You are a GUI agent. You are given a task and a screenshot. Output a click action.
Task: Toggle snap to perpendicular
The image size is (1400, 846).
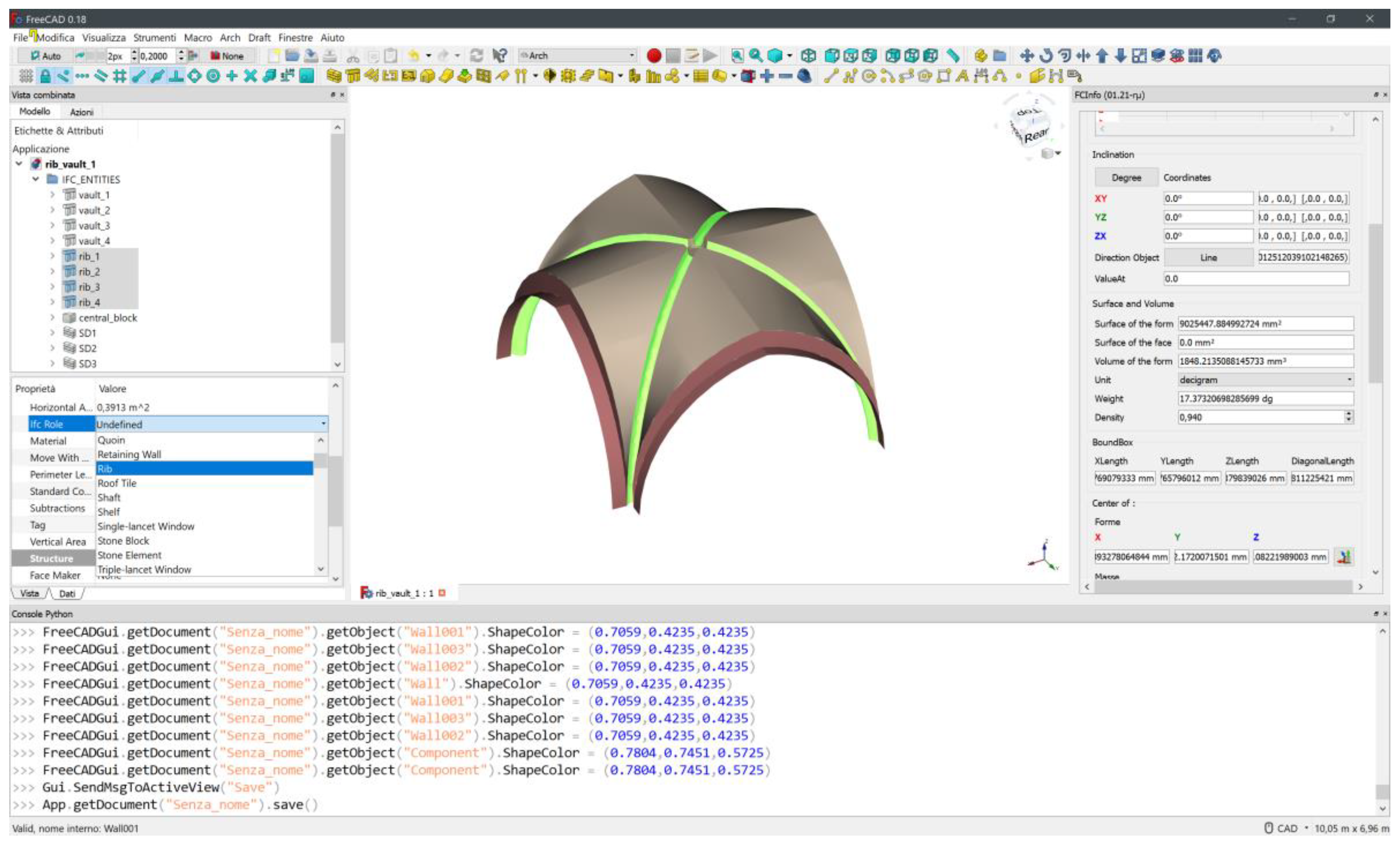176,76
